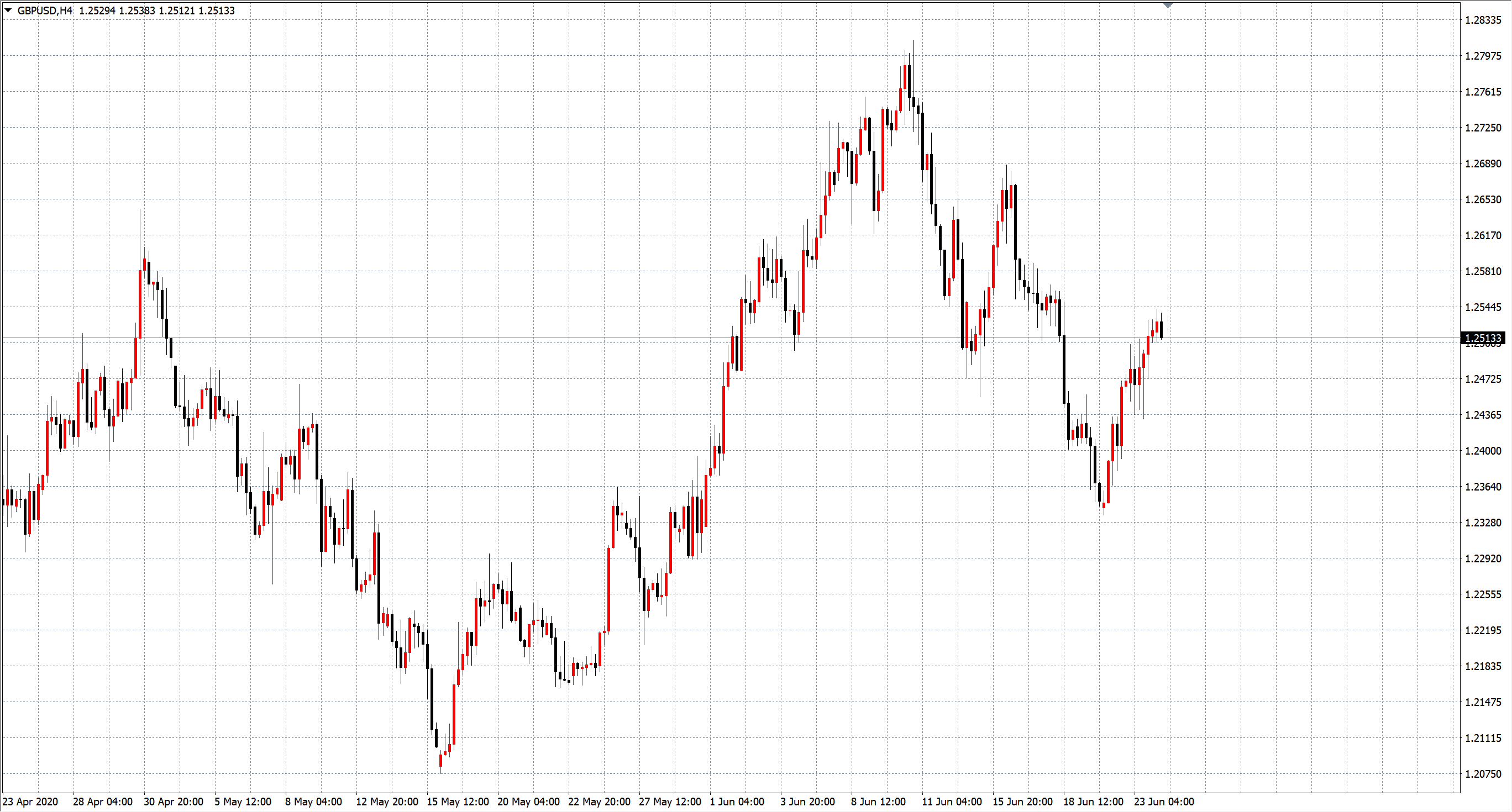Click the 15 Jun 20:00 time label

tap(1023, 802)
